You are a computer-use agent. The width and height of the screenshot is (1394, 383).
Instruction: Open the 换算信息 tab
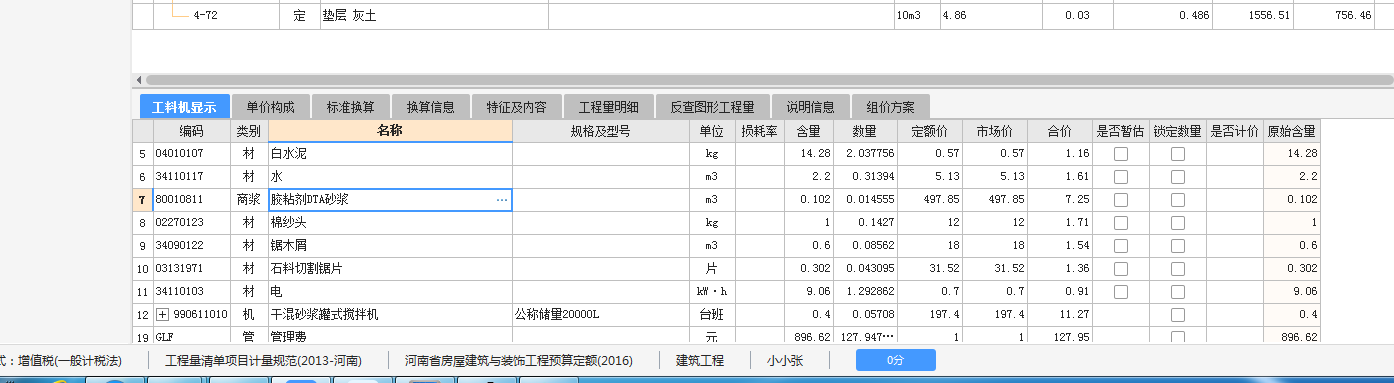(430, 107)
